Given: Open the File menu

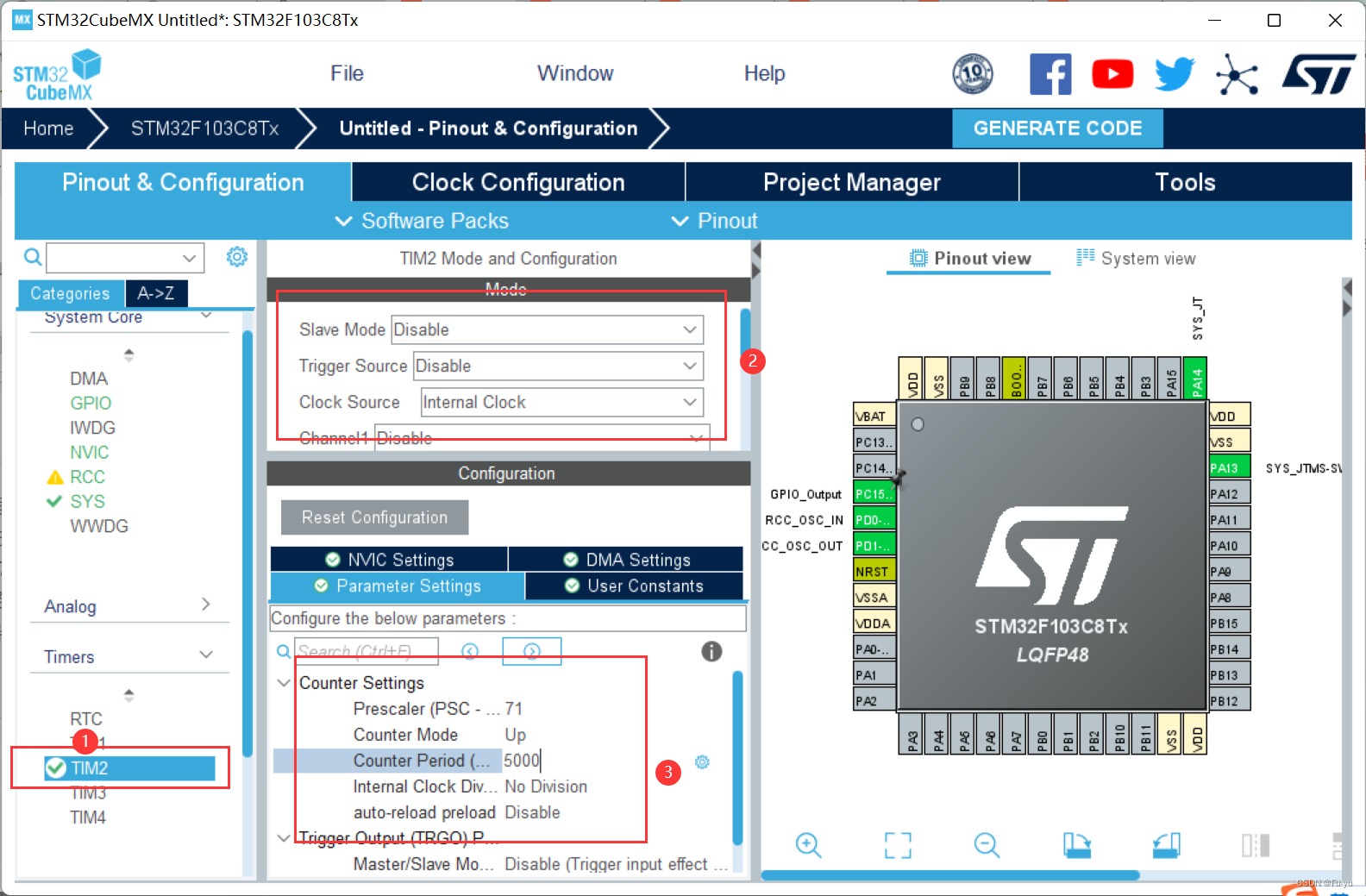Looking at the screenshot, I should 347,73.
